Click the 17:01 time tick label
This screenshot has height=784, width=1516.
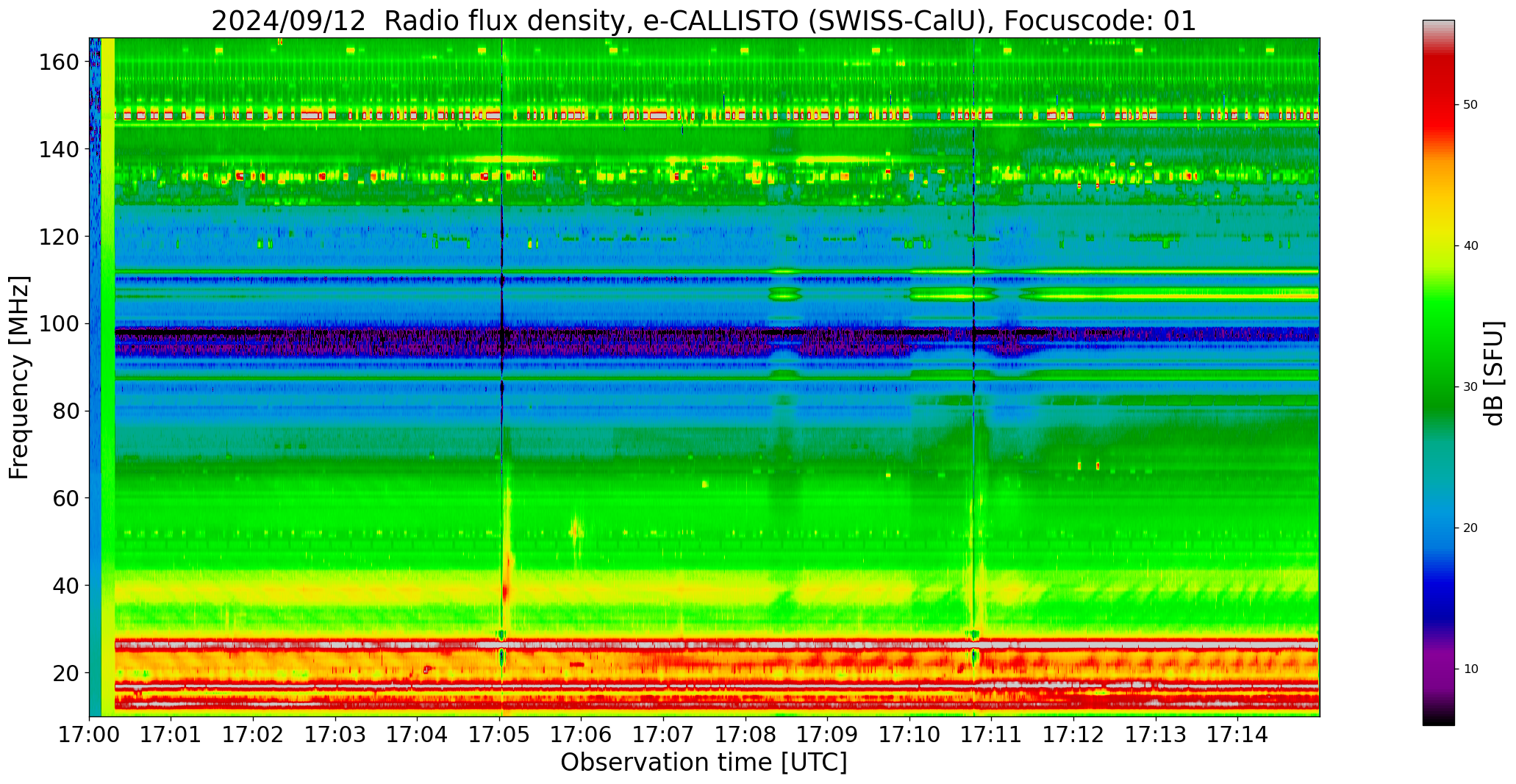171,735
